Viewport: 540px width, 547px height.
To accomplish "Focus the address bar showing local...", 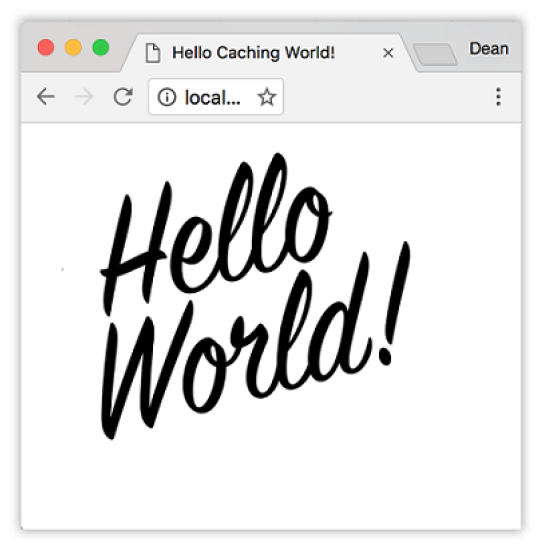I will click(x=216, y=97).
